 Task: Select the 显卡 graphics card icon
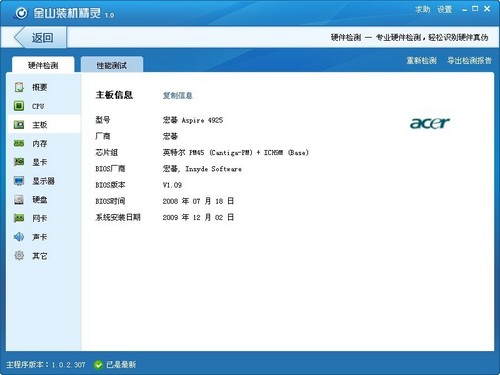tap(19, 162)
